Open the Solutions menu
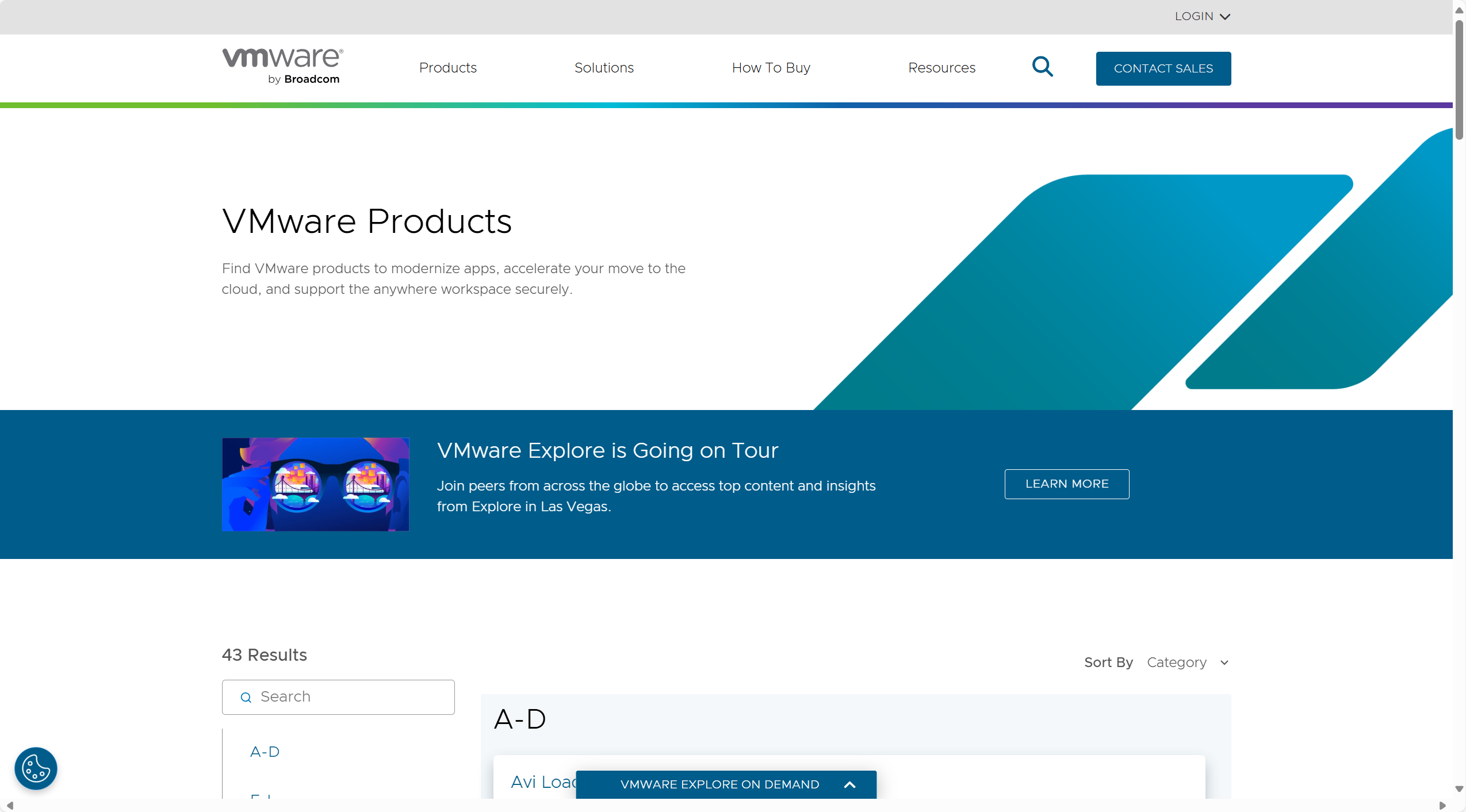 (603, 67)
